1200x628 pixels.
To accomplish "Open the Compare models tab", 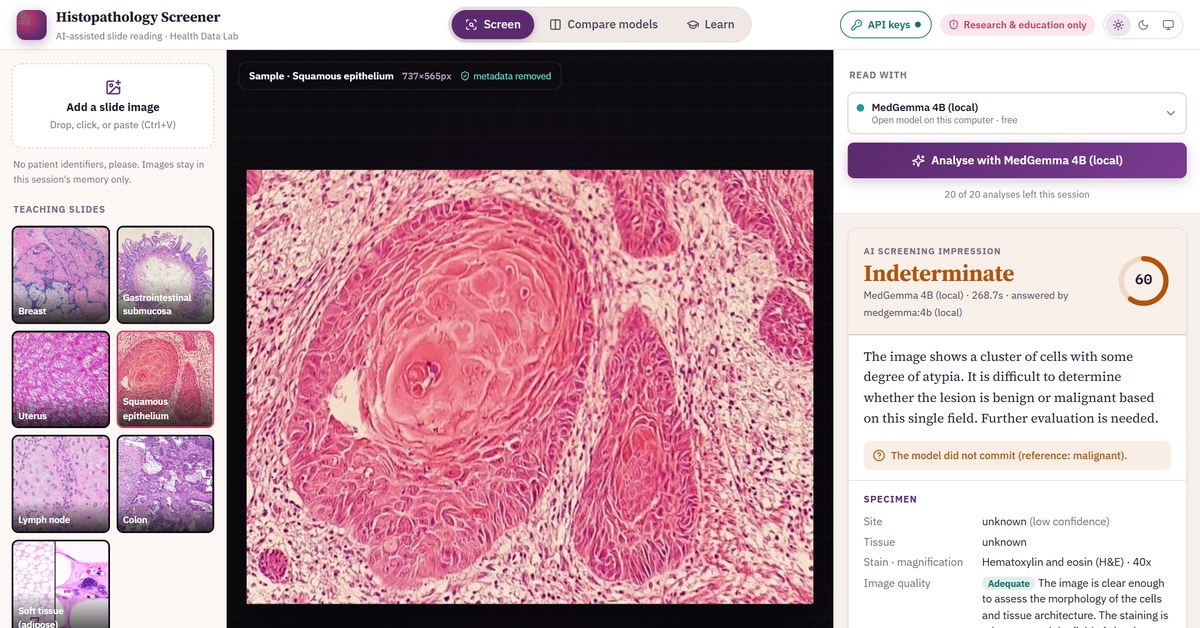I will click(604, 24).
